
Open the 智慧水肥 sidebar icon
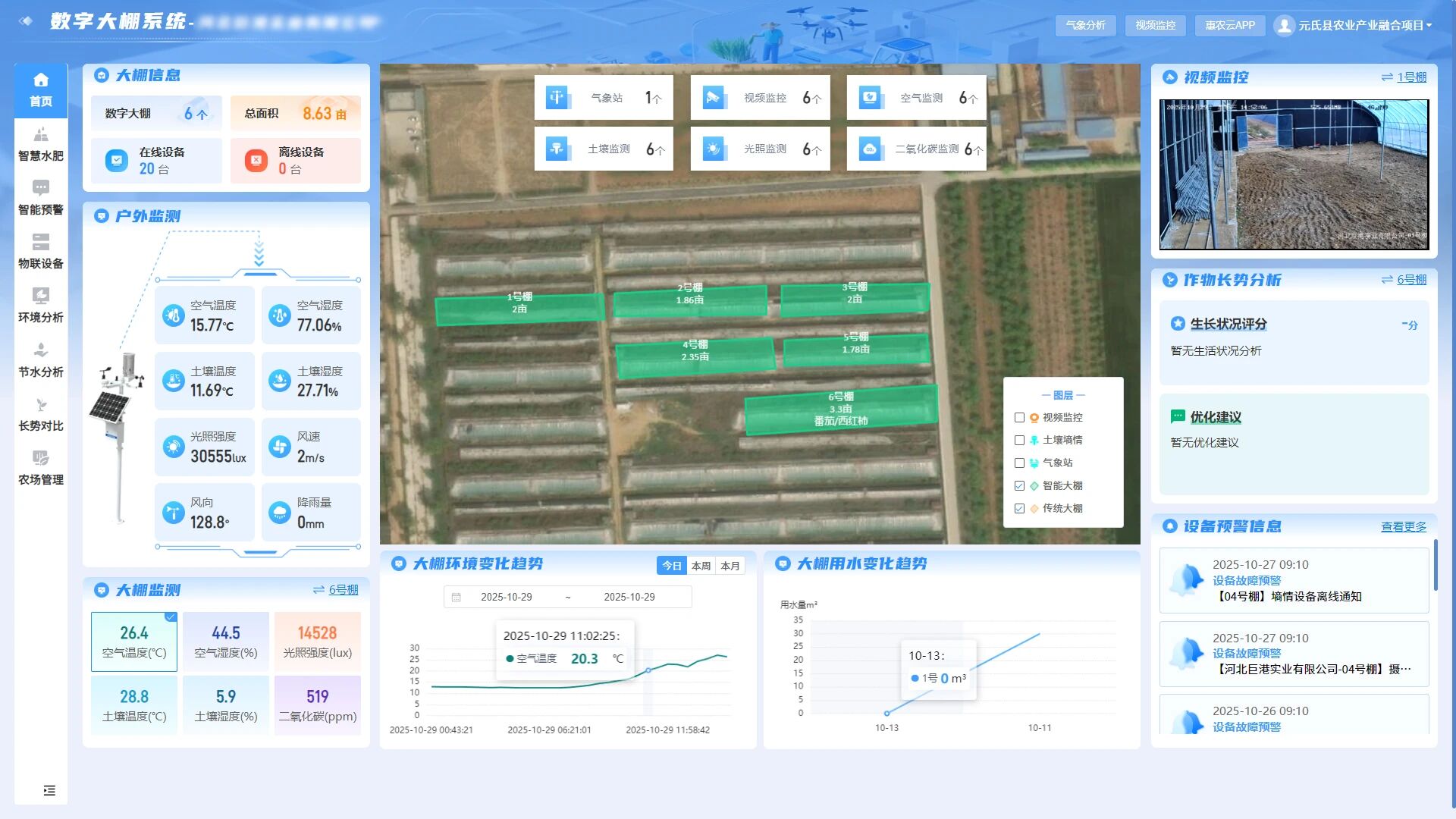41,136
